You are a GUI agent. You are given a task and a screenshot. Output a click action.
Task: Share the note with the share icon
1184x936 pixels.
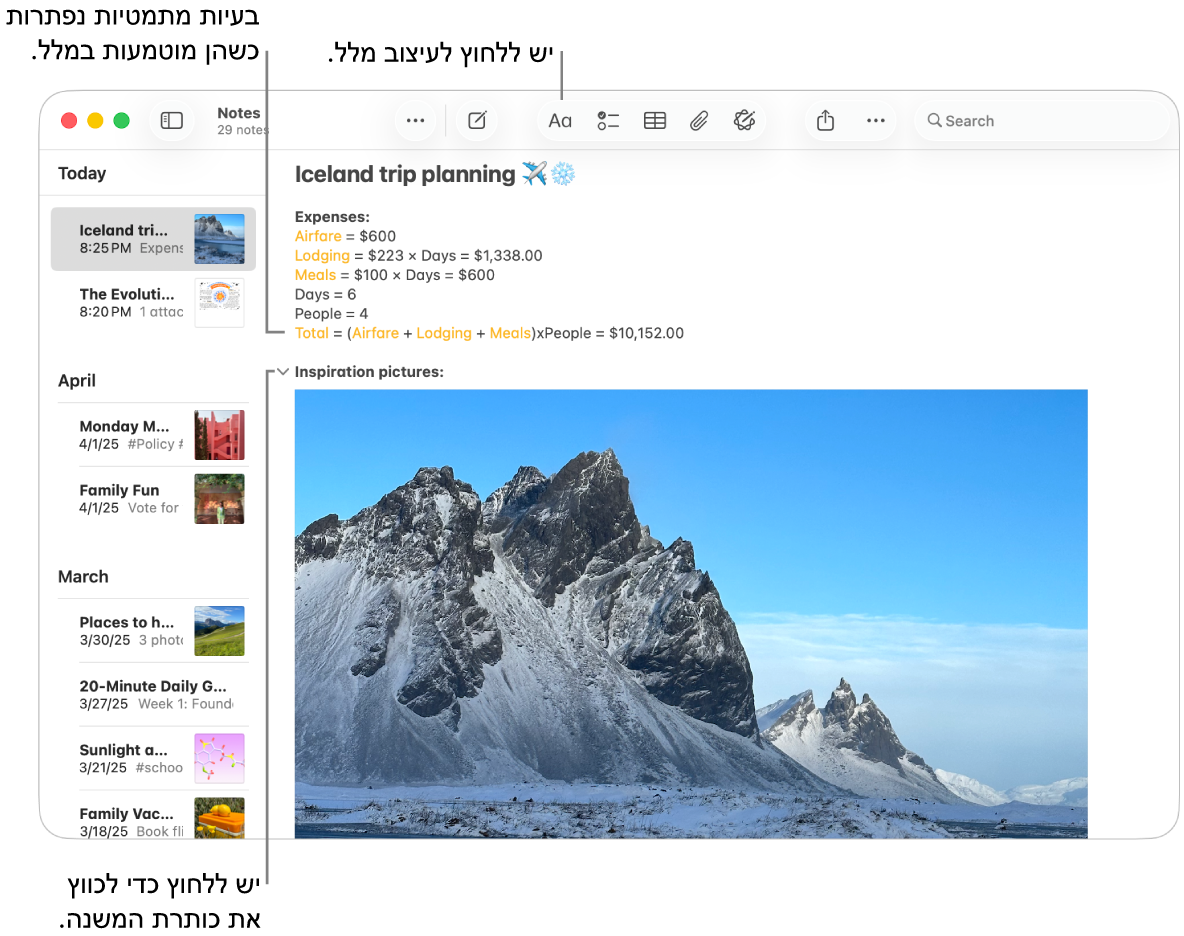tap(825, 121)
